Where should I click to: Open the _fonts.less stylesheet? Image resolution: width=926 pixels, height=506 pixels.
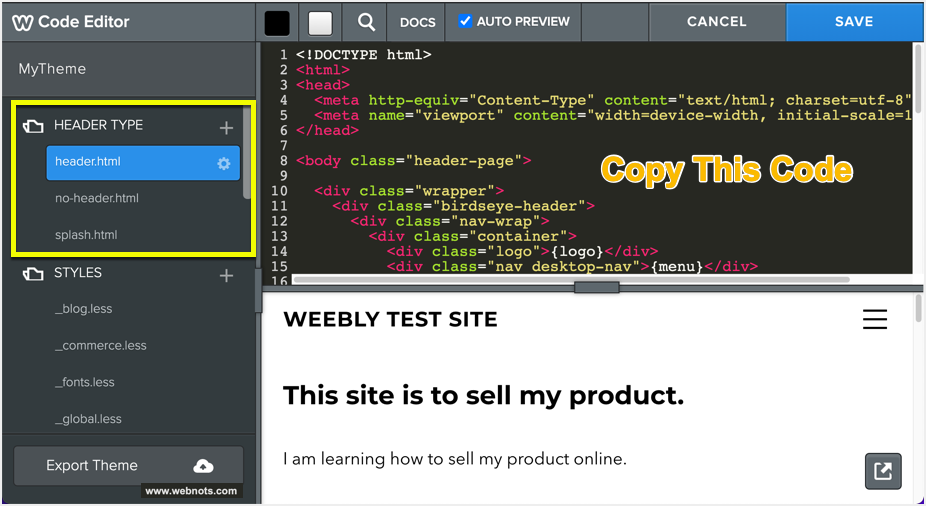84,382
